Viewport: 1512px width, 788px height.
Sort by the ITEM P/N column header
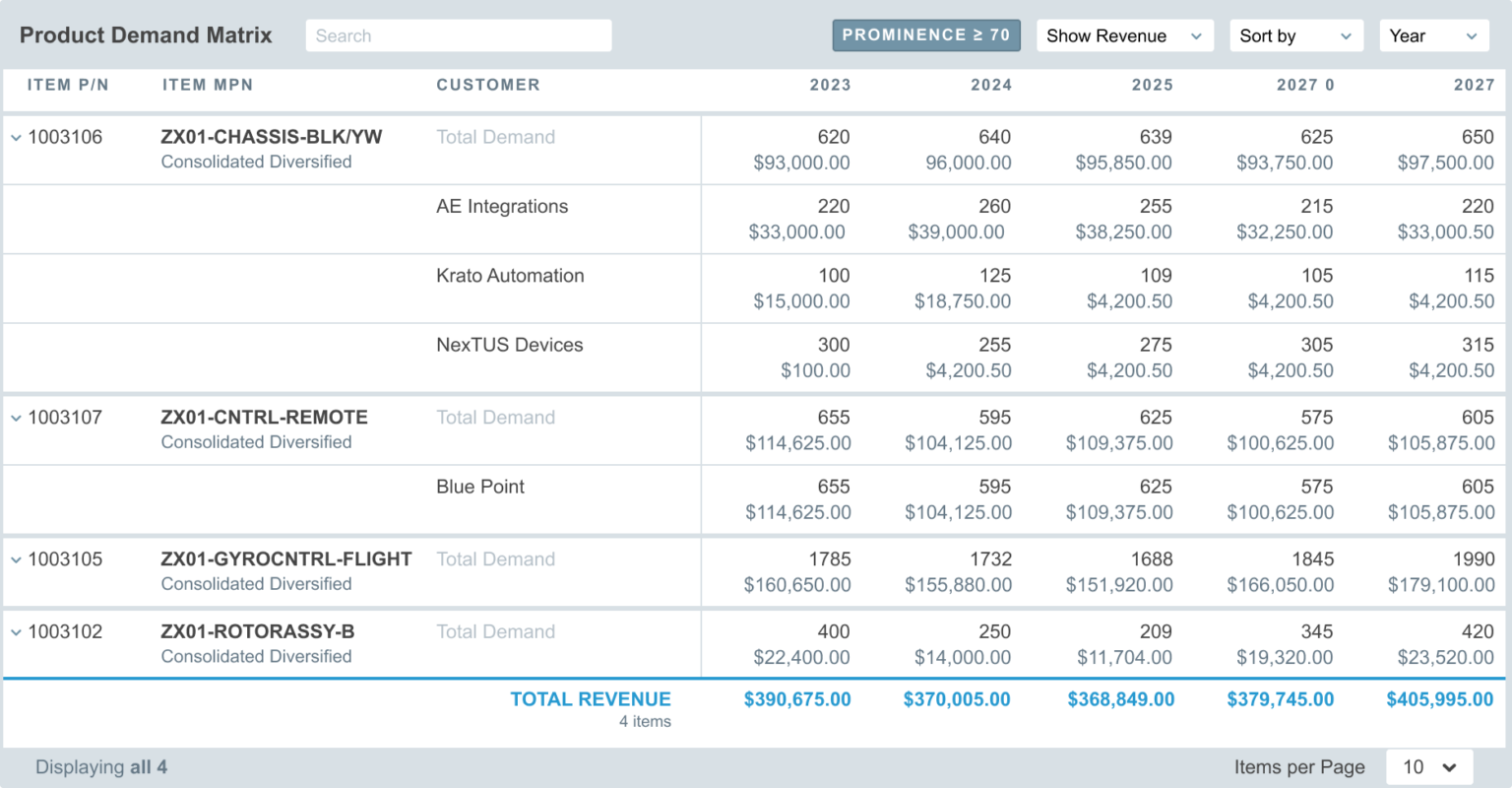(68, 85)
